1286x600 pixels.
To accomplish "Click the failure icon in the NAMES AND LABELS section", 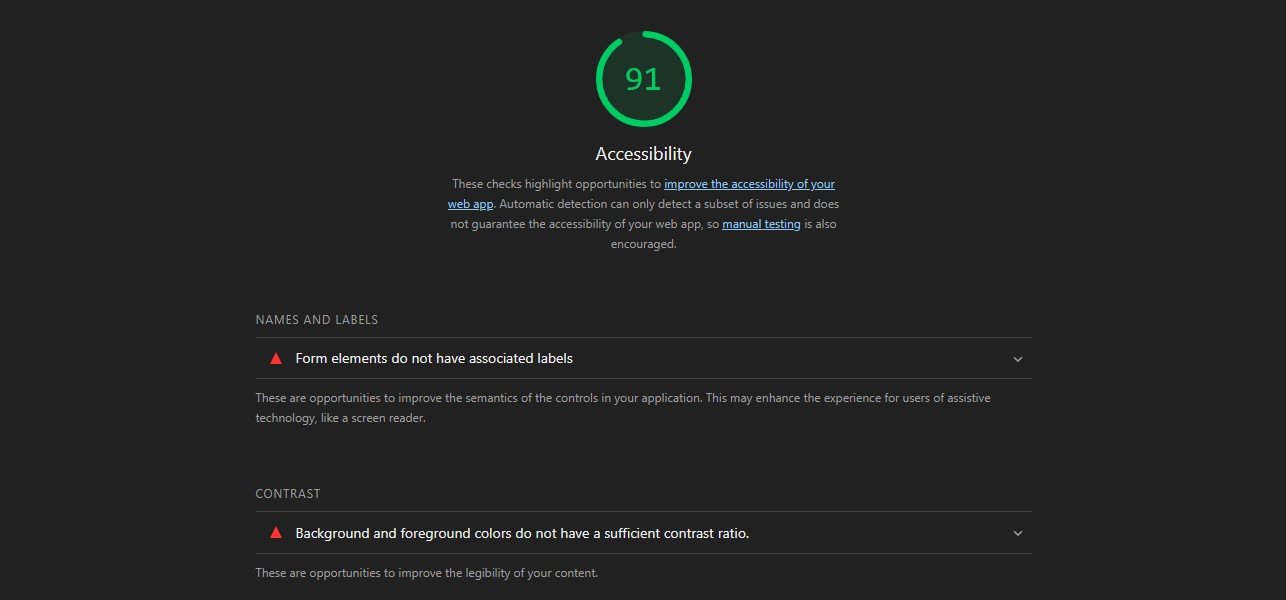I will point(274,358).
